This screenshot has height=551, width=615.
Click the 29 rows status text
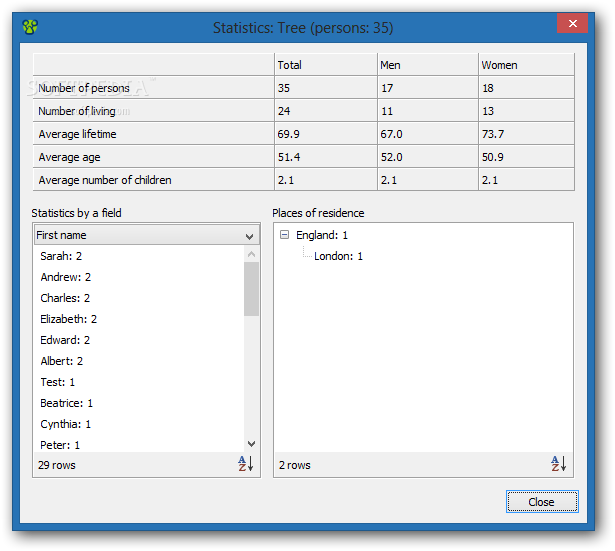pyautogui.click(x=57, y=465)
